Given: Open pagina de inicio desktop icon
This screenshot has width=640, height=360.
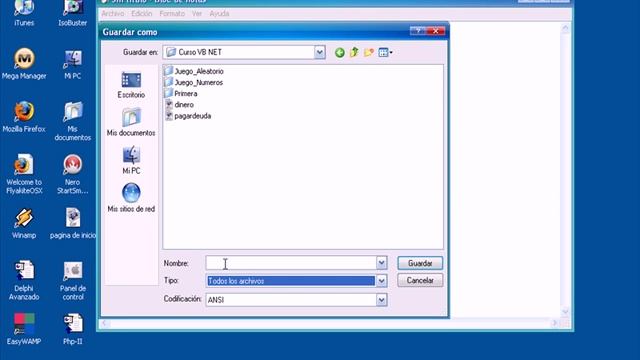Looking at the screenshot, I should click(x=73, y=223).
